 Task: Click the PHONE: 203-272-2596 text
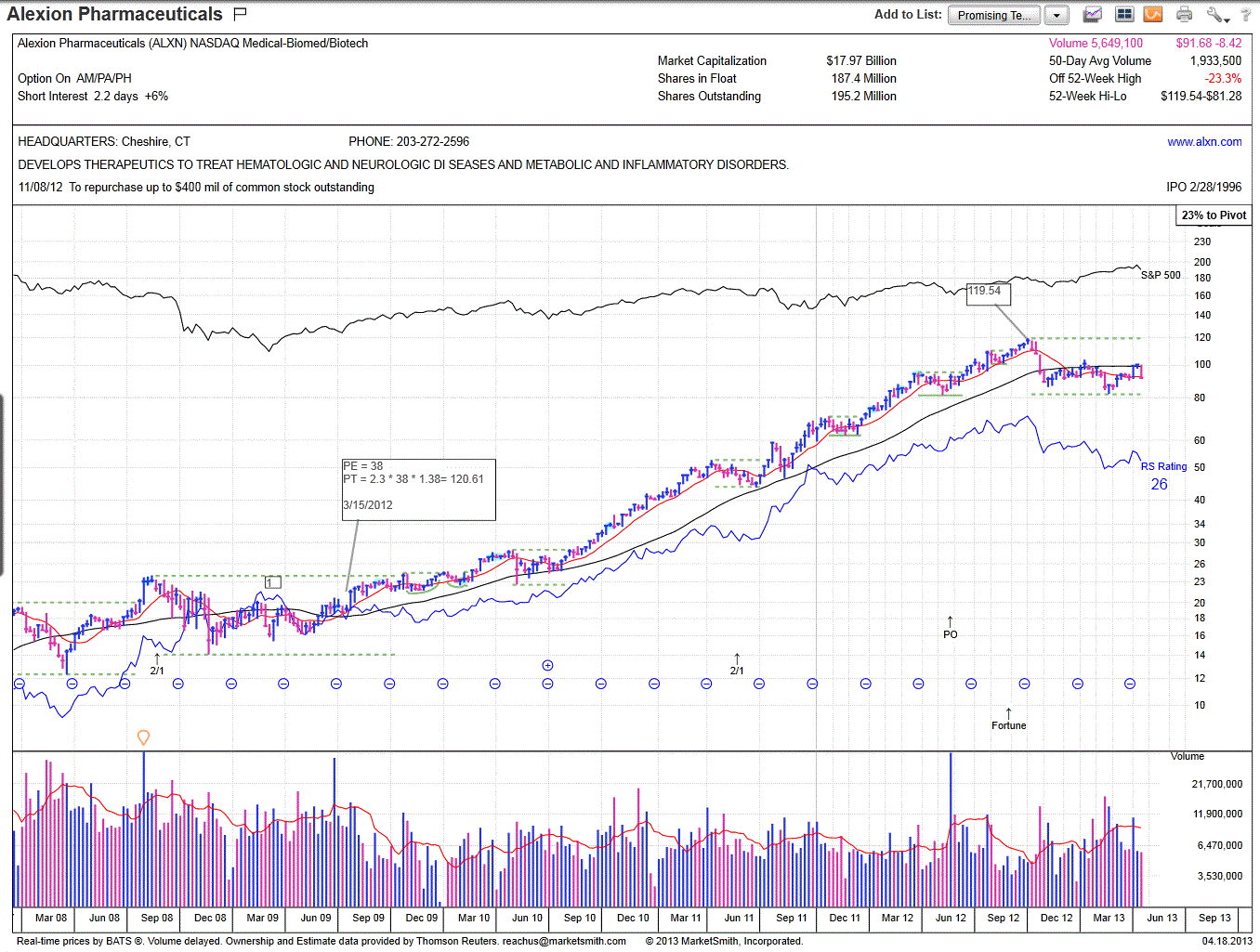(x=409, y=142)
